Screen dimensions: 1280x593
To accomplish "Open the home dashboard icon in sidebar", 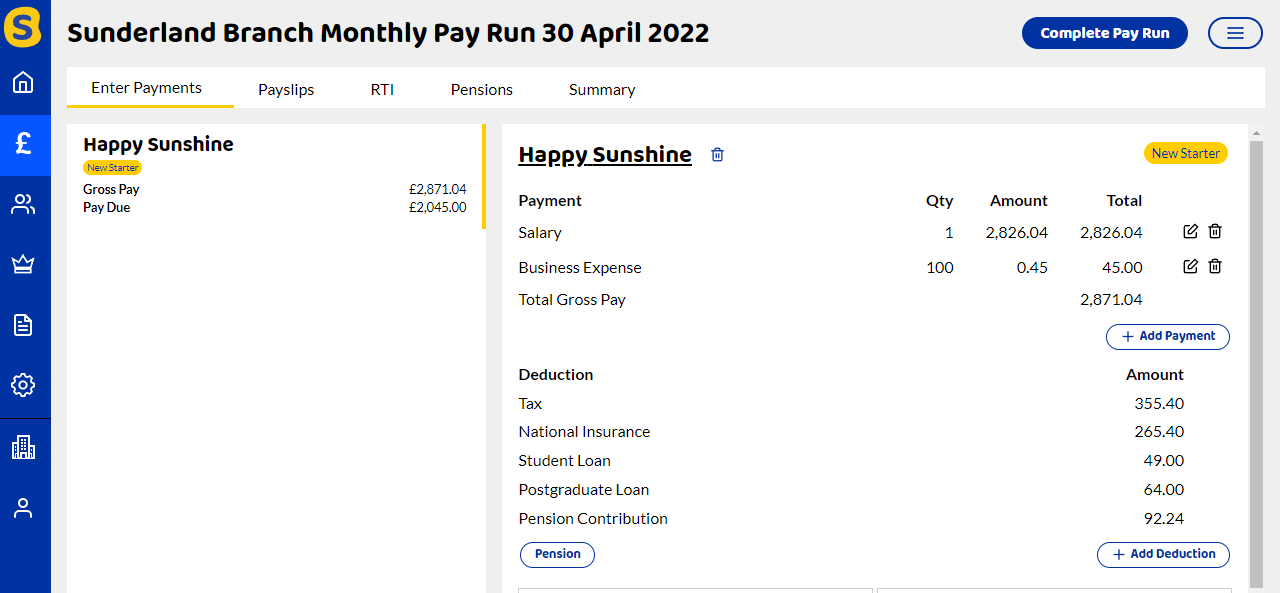I will (23, 84).
